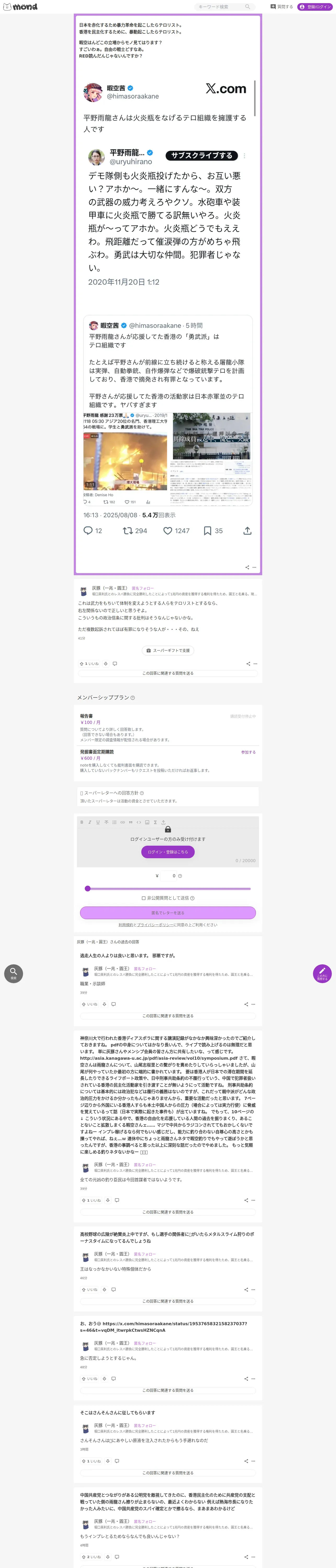Click the サブスクライブする button on quoted tweet
This screenshot has width=336, height=1568.
click(201, 155)
